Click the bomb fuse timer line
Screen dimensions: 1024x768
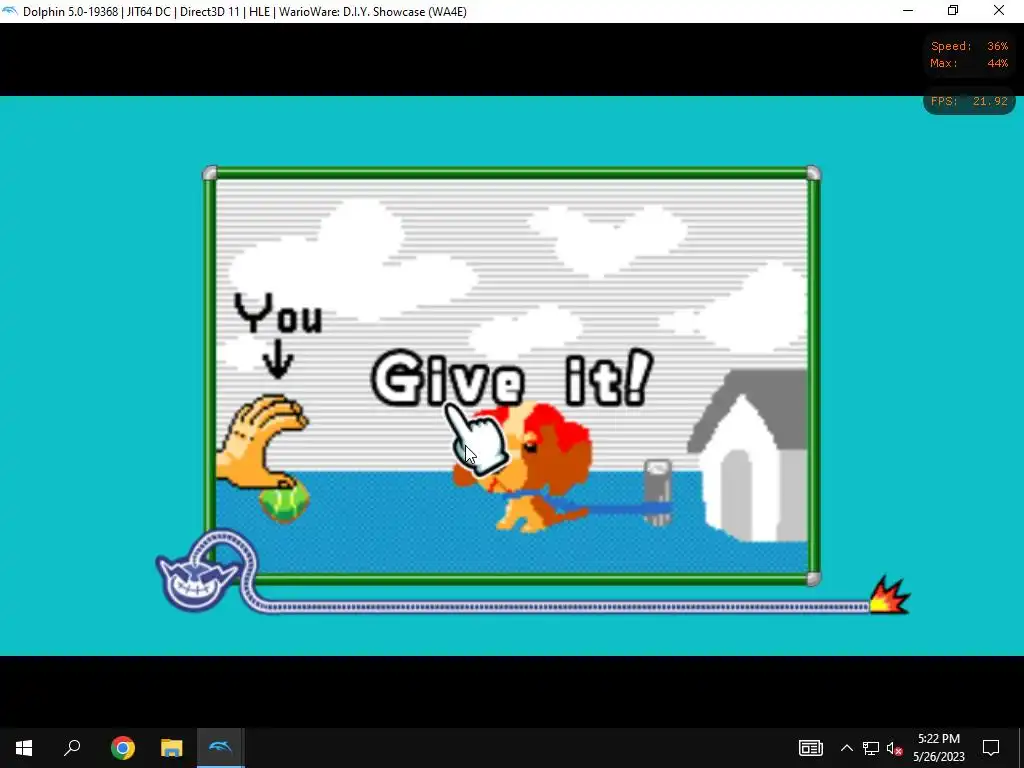pos(562,607)
